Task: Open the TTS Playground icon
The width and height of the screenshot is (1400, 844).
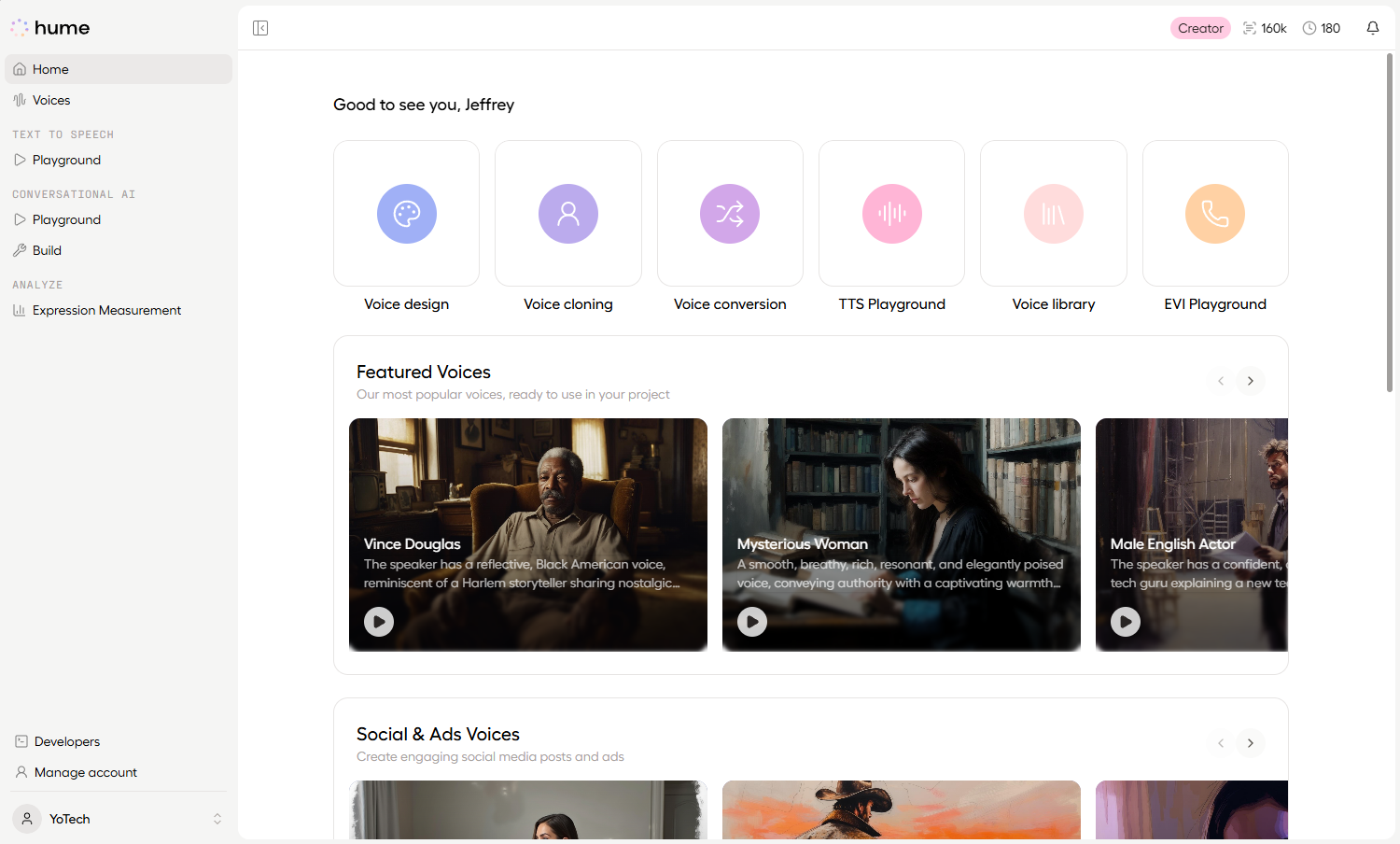Action: tap(892, 214)
